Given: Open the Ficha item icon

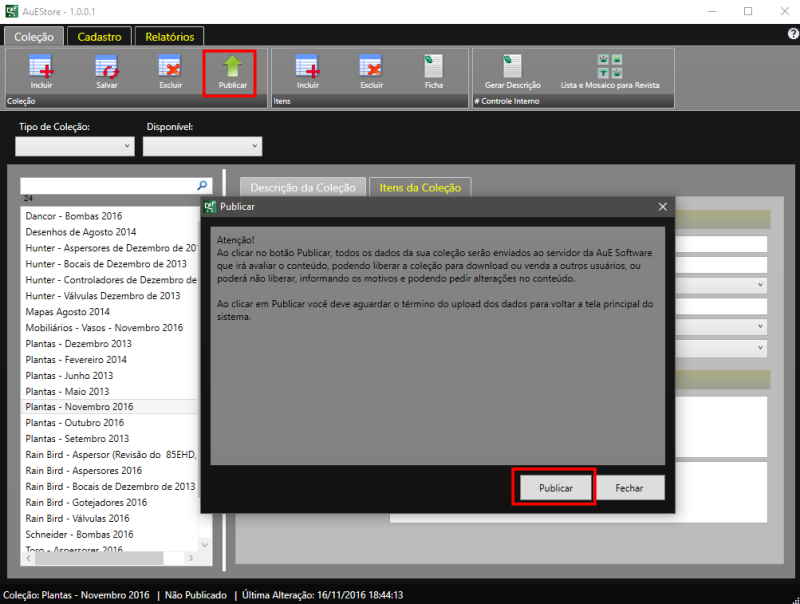Looking at the screenshot, I should pos(433,68).
